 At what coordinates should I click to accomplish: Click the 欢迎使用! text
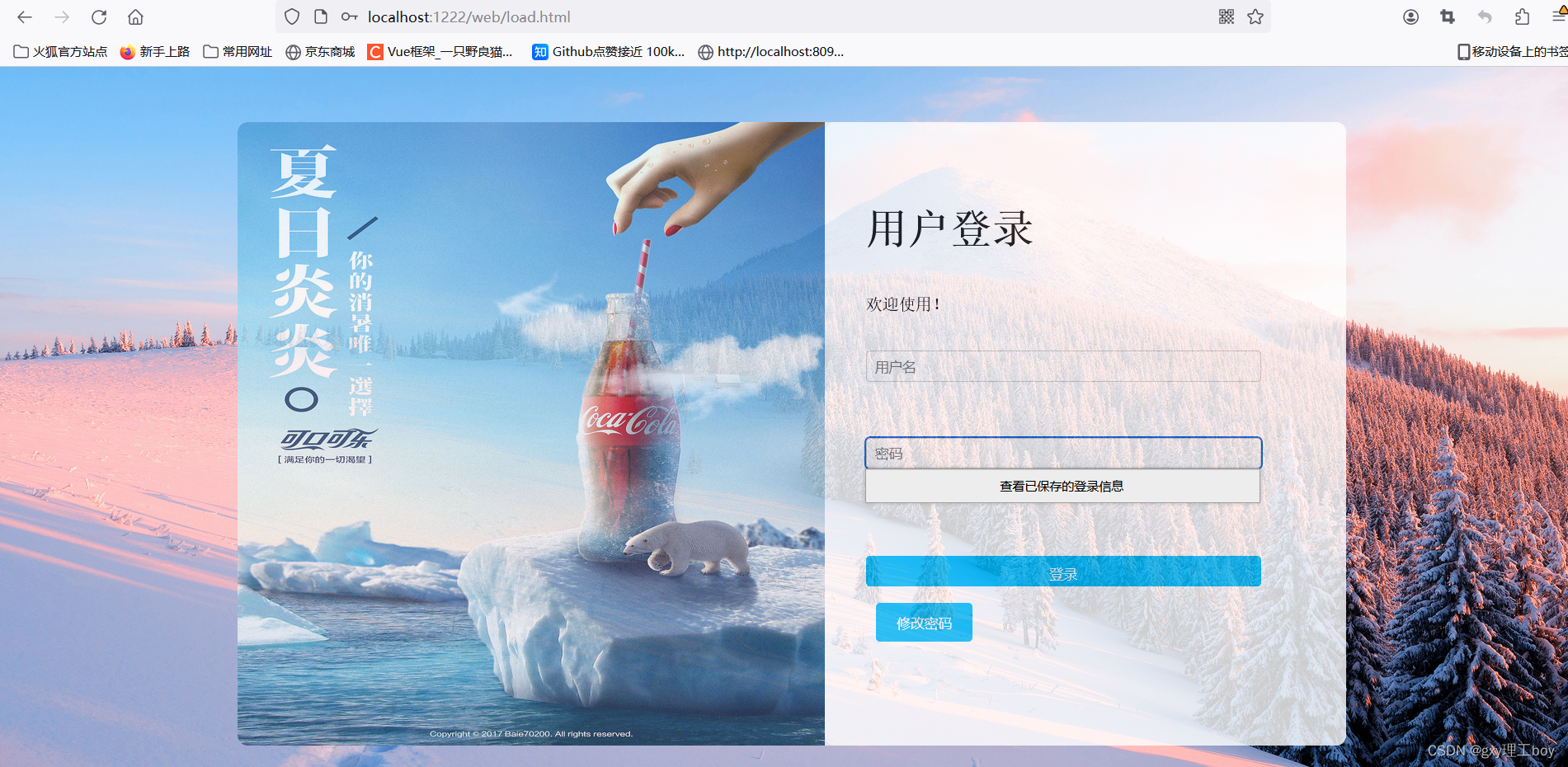tap(903, 304)
